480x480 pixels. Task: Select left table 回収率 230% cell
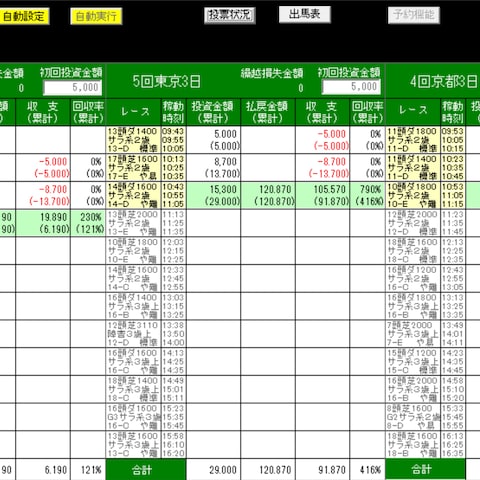click(88, 223)
